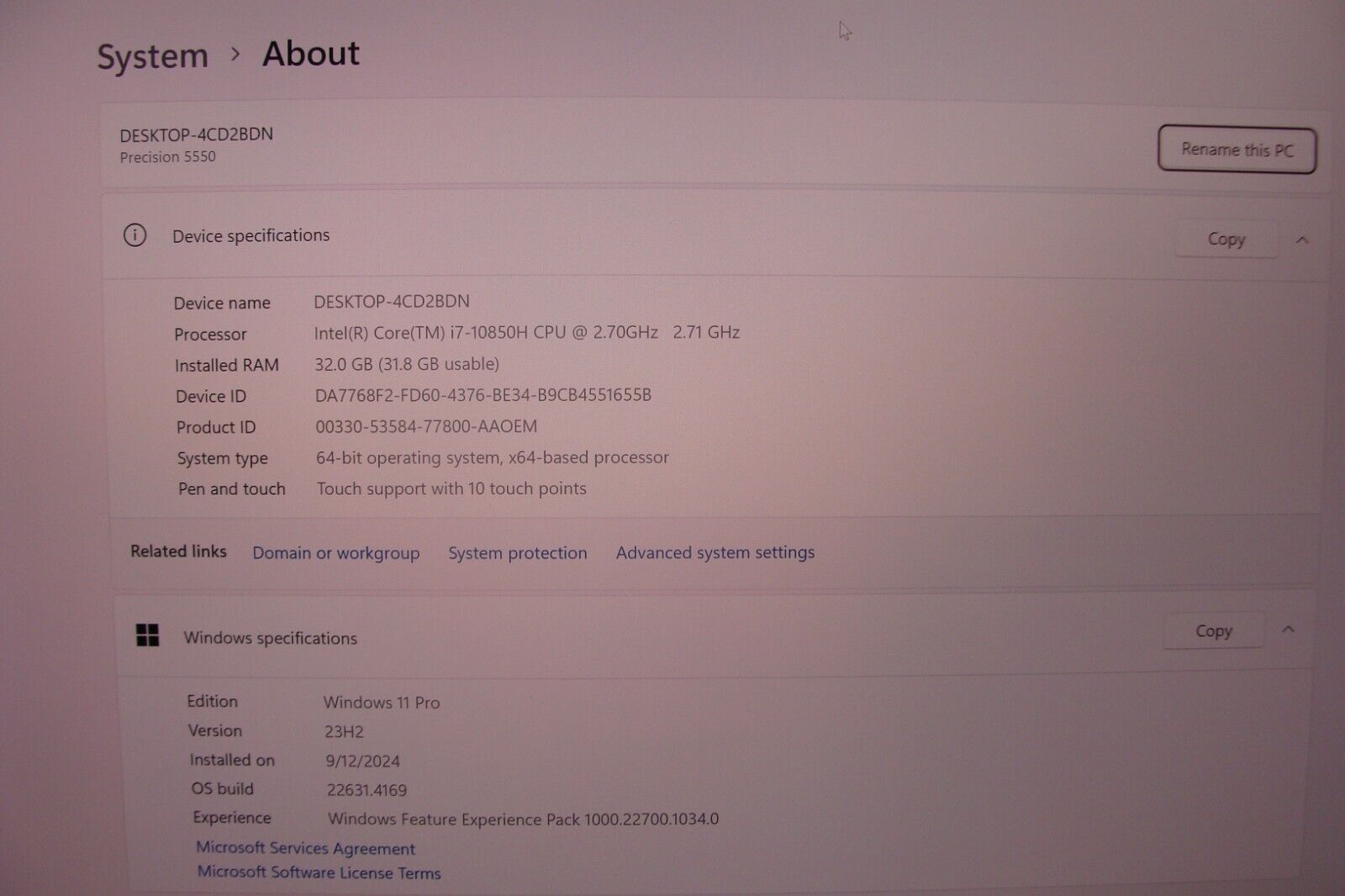Screen dimensions: 1345x896
Task: Select the OS build value 22631.4169
Action: pyautogui.click(x=367, y=790)
